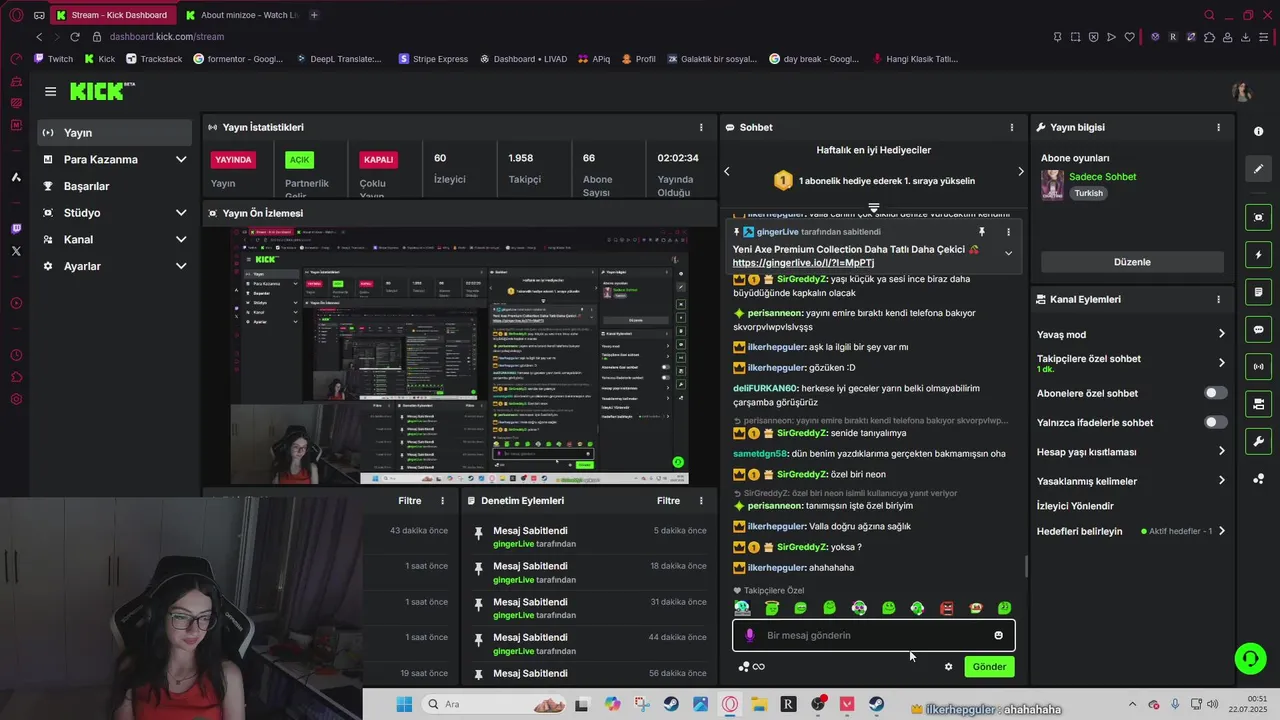Insert the red angry face emote
The width and height of the screenshot is (1280, 720).
(x=947, y=608)
